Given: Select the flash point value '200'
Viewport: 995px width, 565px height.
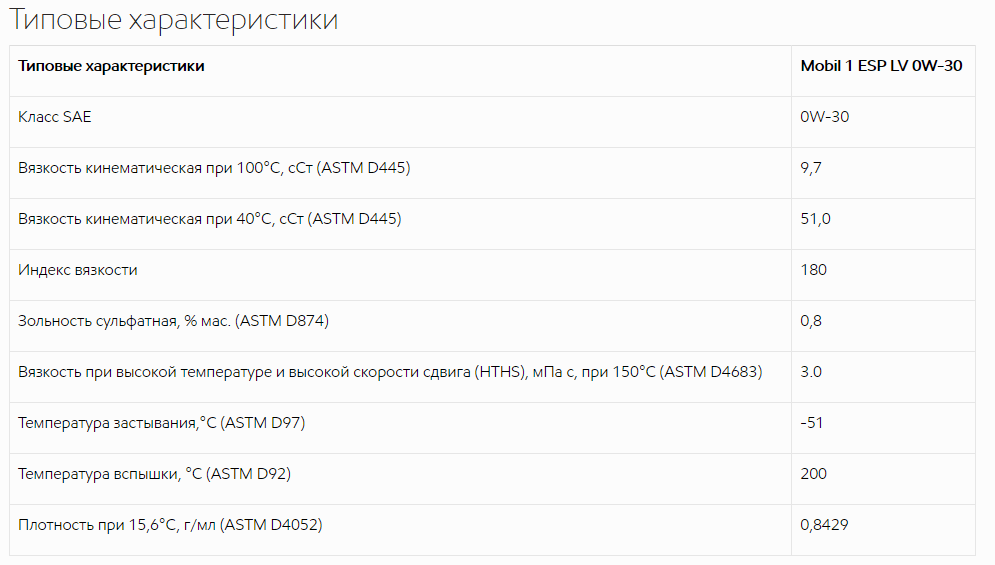Looking at the screenshot, I should (814, 474).
